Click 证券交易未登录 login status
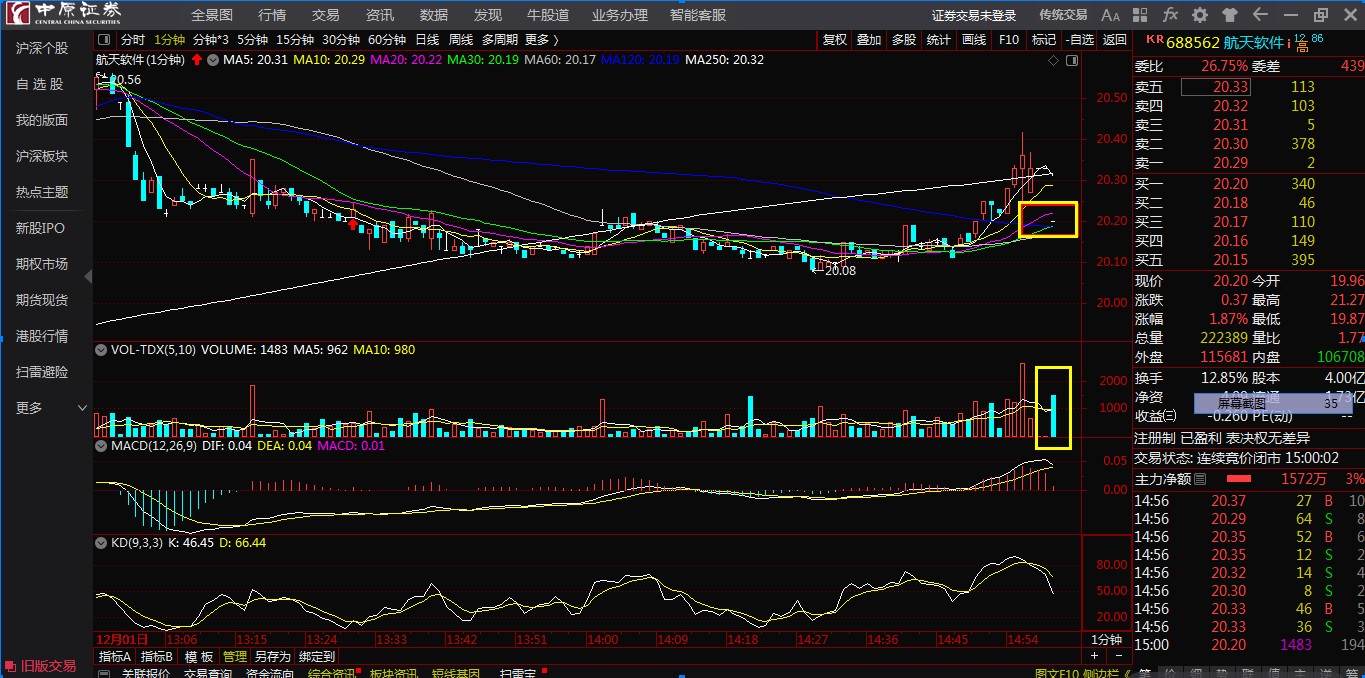The image size is (1365, 678). pyautogui.click(x=974, y=15)
